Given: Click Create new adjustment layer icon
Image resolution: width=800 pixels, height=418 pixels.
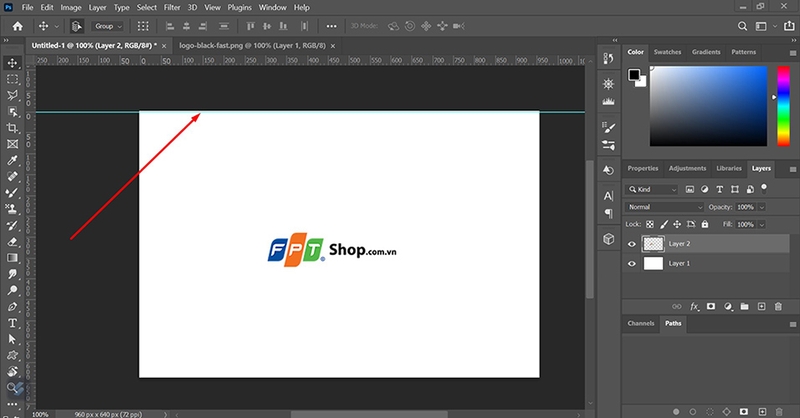Looking at the screenshot, I should [x=728, y=306].
